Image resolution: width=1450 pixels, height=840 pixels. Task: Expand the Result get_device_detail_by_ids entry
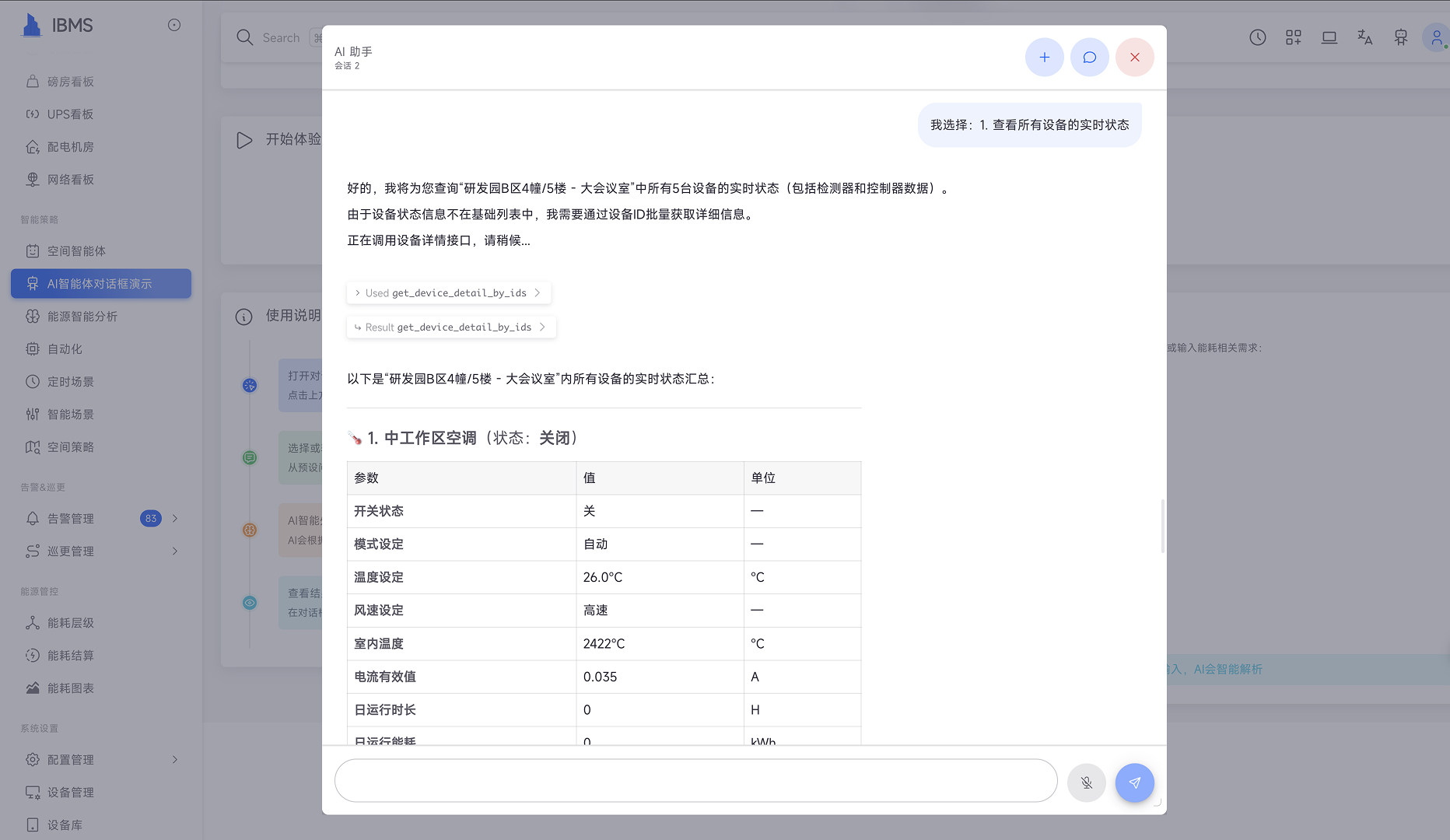point(450,327)
